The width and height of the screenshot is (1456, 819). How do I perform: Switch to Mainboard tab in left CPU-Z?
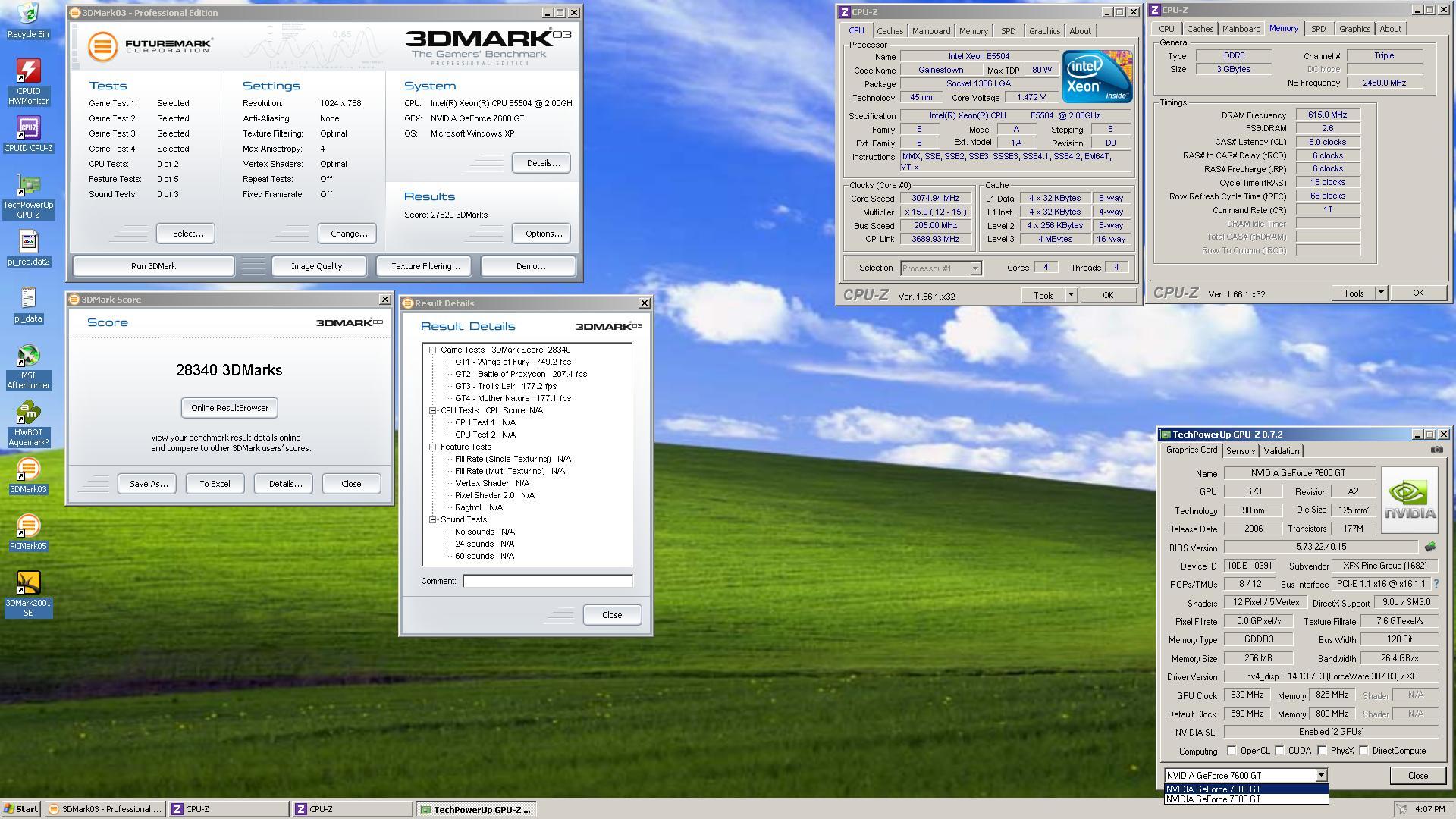coord(930,31)
